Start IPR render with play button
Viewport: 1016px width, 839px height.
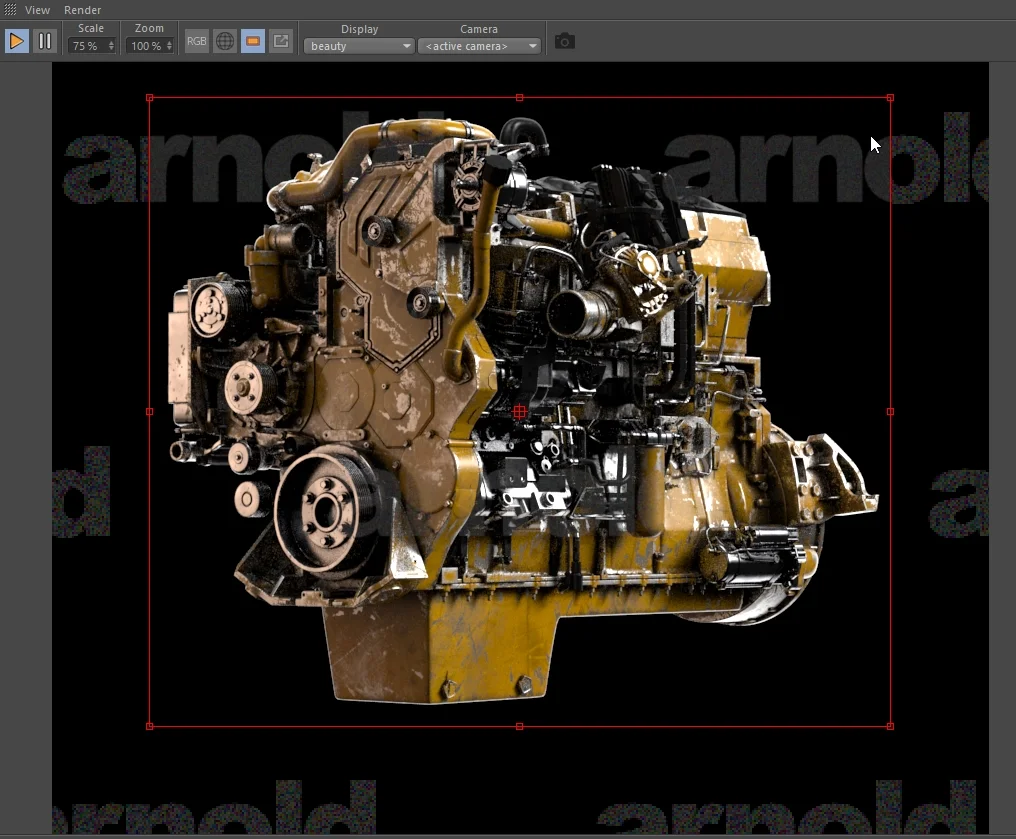click(x=16, y=41)
